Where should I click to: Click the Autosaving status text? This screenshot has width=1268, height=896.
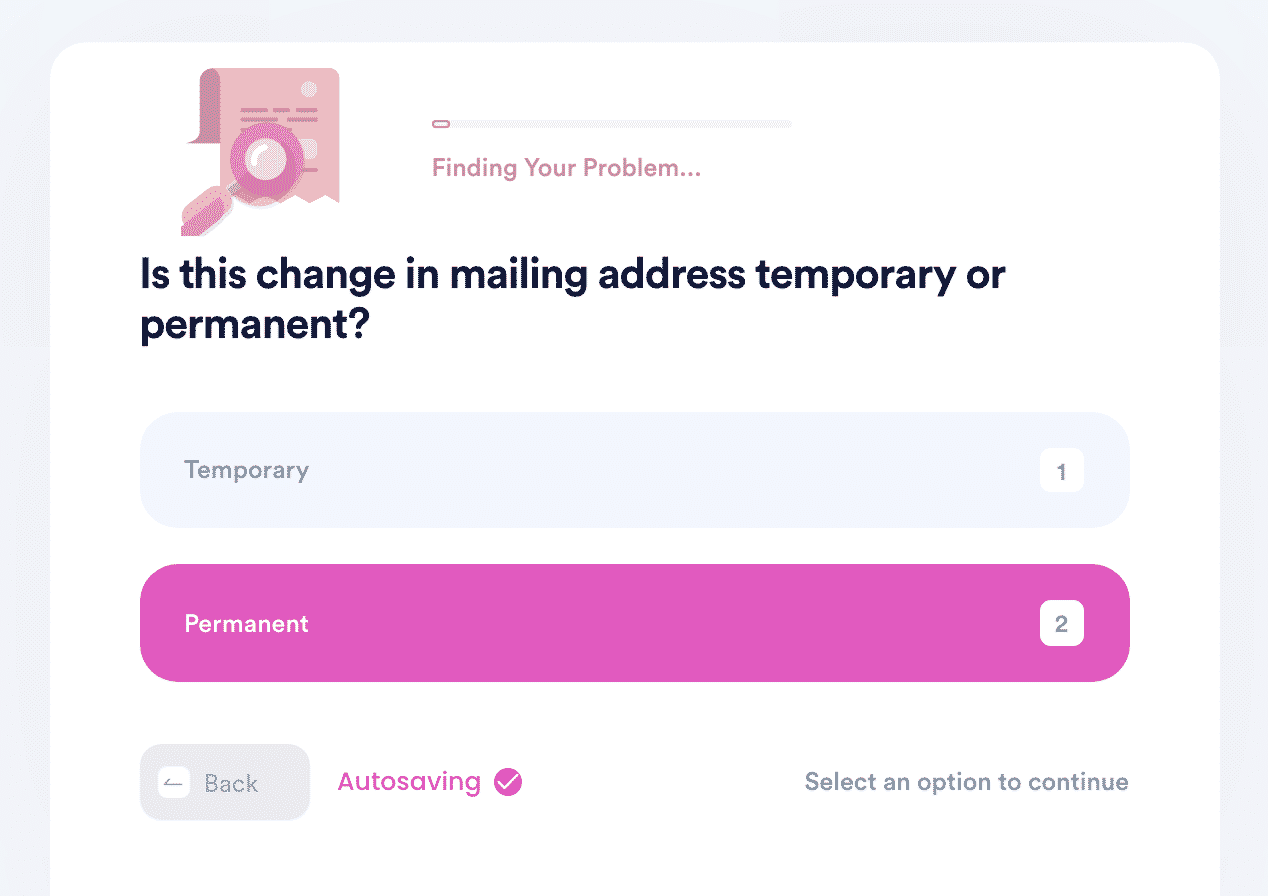point(409,782)
